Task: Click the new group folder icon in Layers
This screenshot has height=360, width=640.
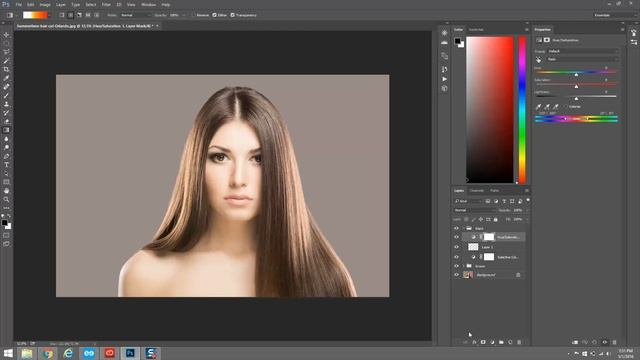Action: coord(501,342)
